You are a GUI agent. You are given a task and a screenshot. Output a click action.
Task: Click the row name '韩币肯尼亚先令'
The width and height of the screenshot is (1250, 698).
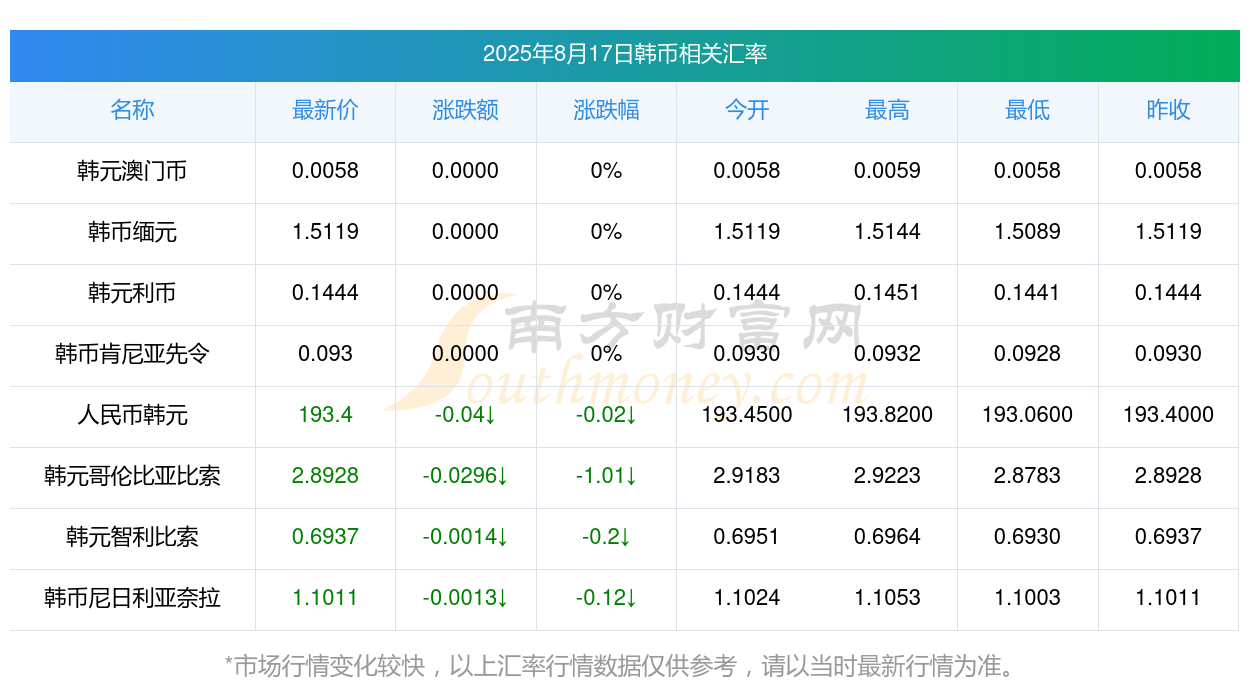(132, 354)
